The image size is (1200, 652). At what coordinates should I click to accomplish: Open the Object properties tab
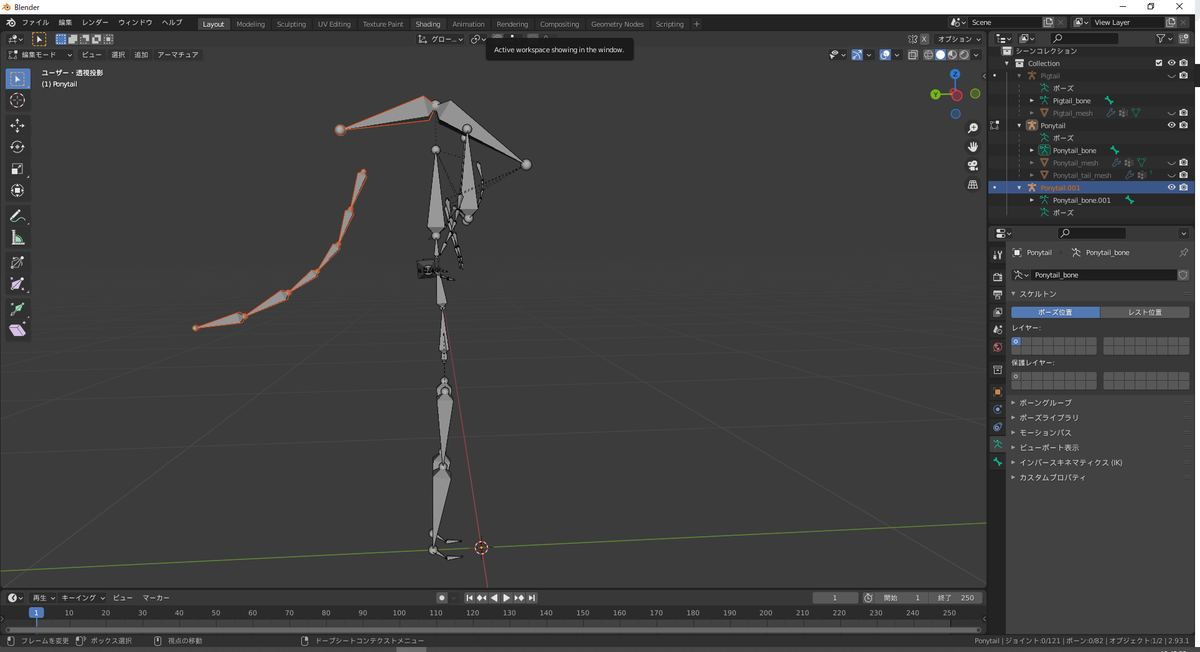(x=997, y=392)
